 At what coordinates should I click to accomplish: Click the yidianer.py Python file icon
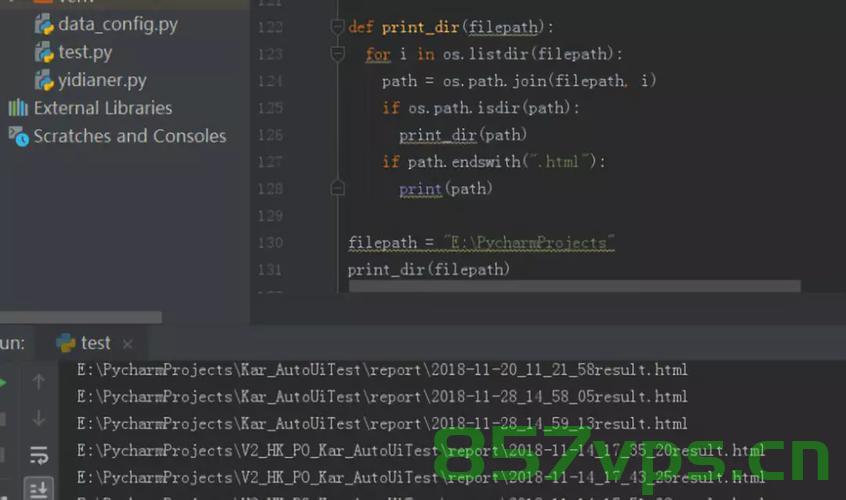pyautogui.click(x=44, y=81)
